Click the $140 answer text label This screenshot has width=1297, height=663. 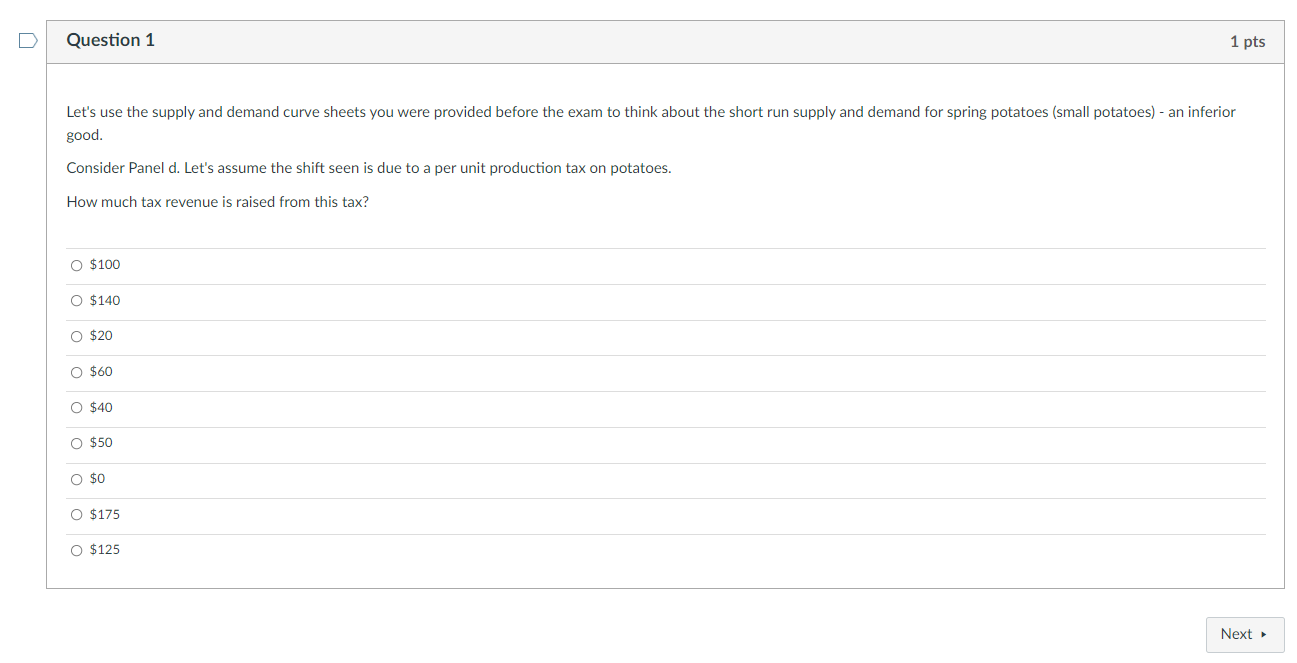[x=104, y=300]
